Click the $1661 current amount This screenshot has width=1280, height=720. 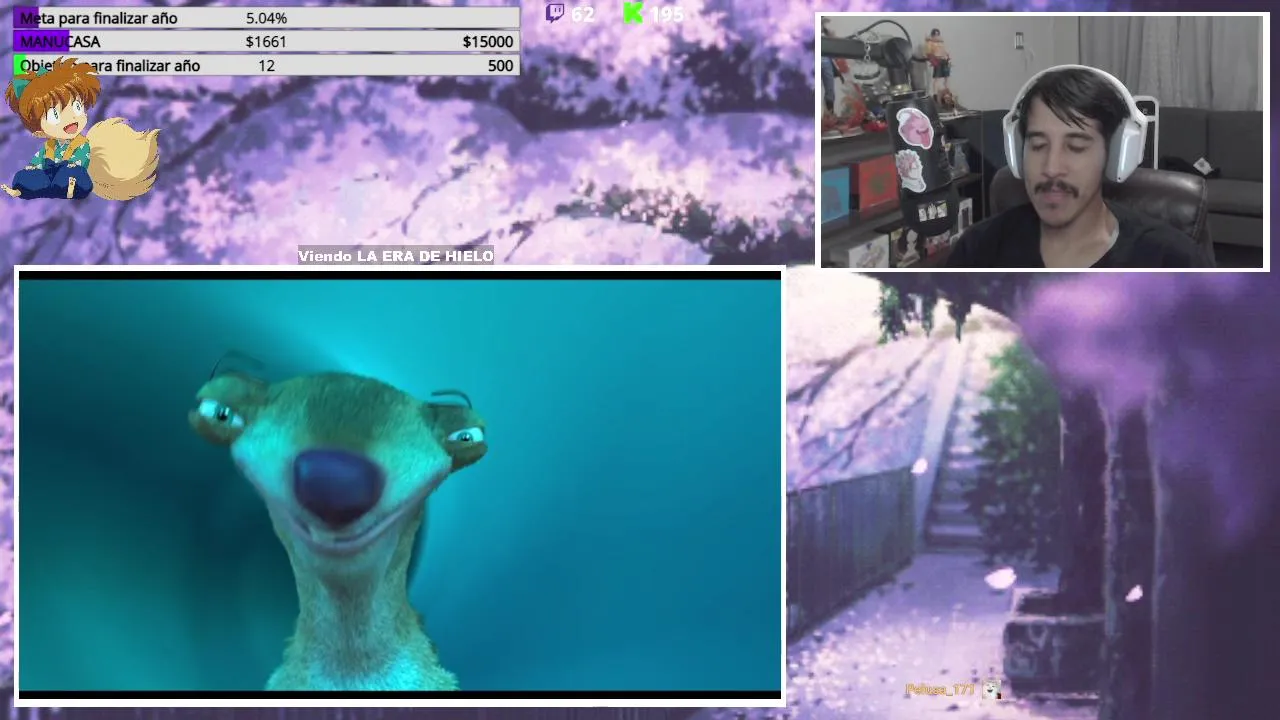266,41
